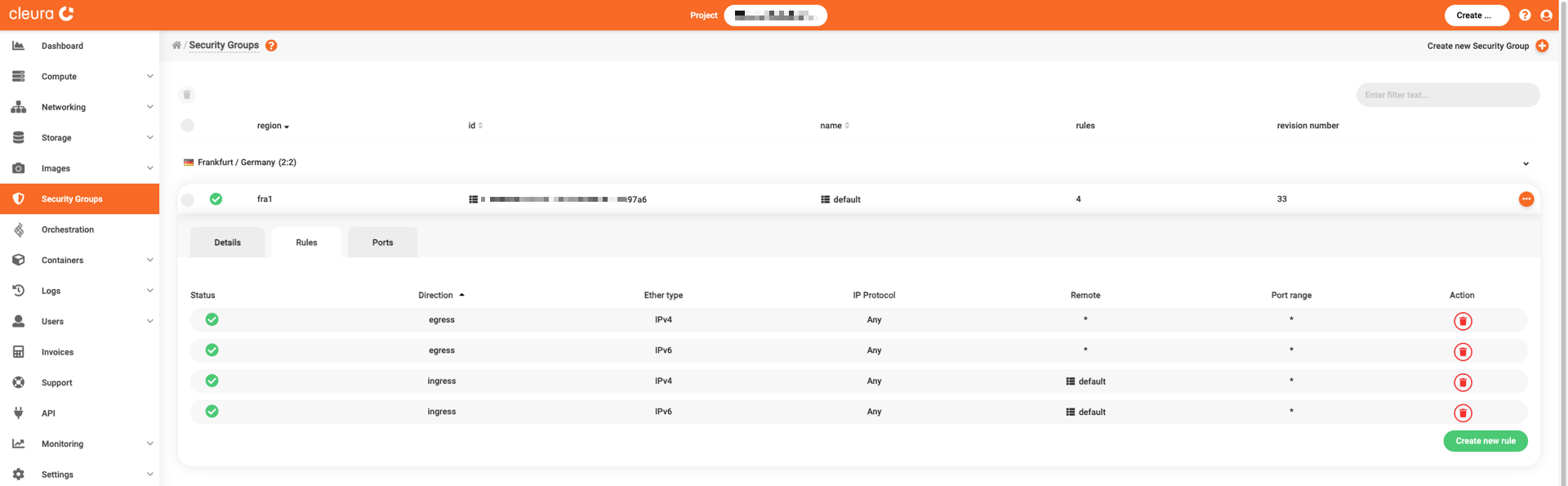Switch to the Details tab
This screenshot has height=486, width=1568.
227,243
